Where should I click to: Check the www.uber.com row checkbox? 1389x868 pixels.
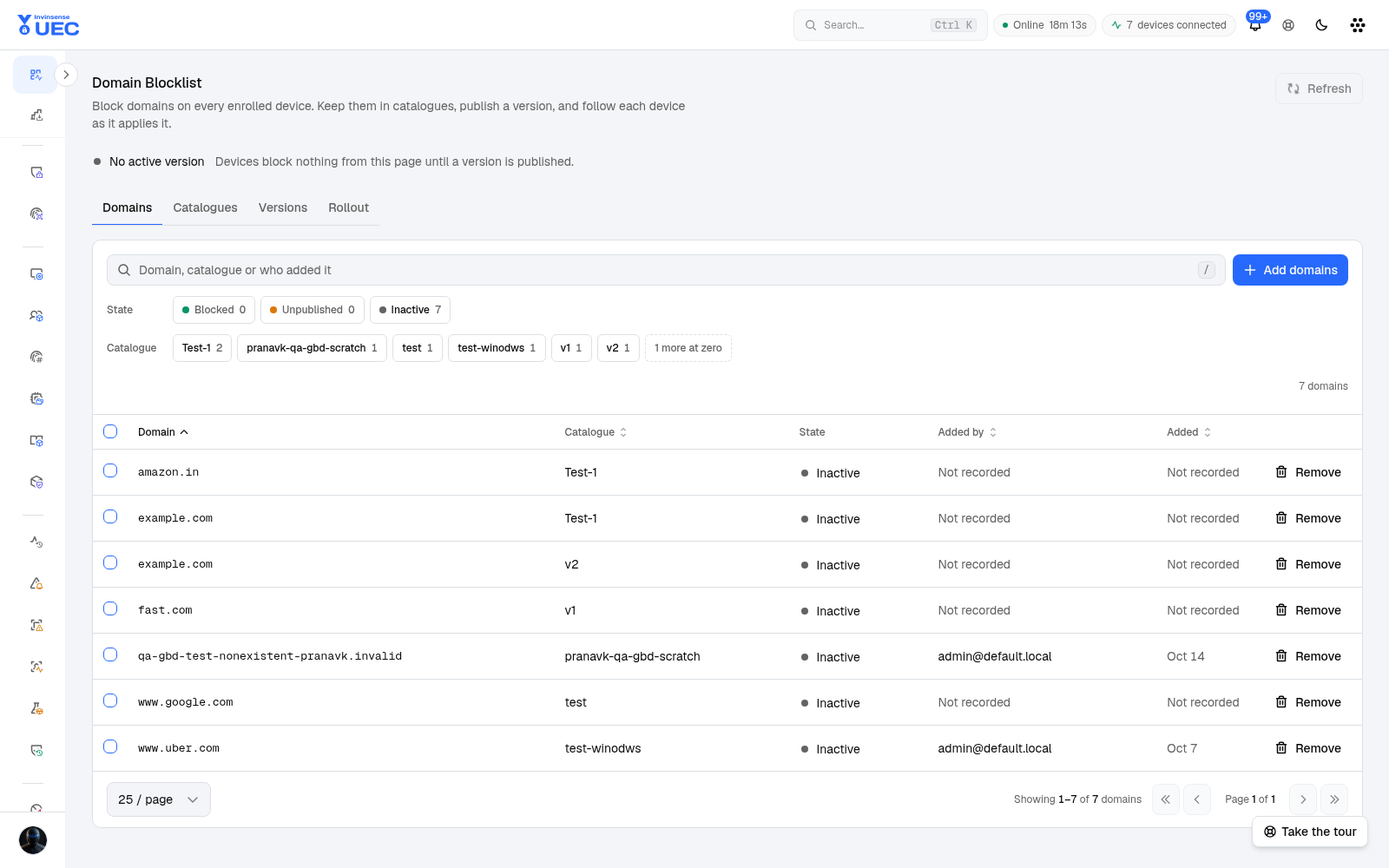pos(110,746)
